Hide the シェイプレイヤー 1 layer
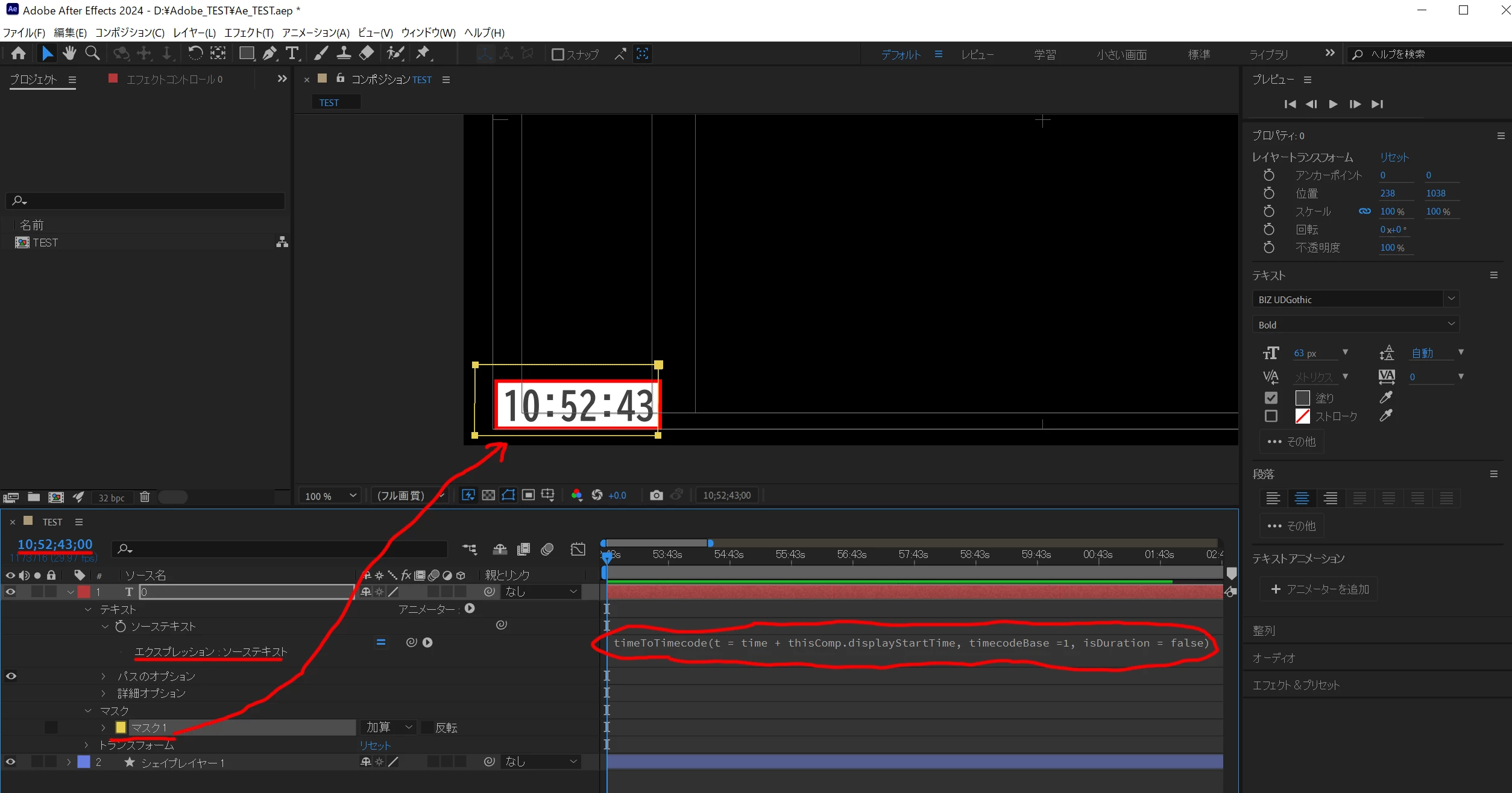This screenshot has height=793, width=1512. [10, 762]
